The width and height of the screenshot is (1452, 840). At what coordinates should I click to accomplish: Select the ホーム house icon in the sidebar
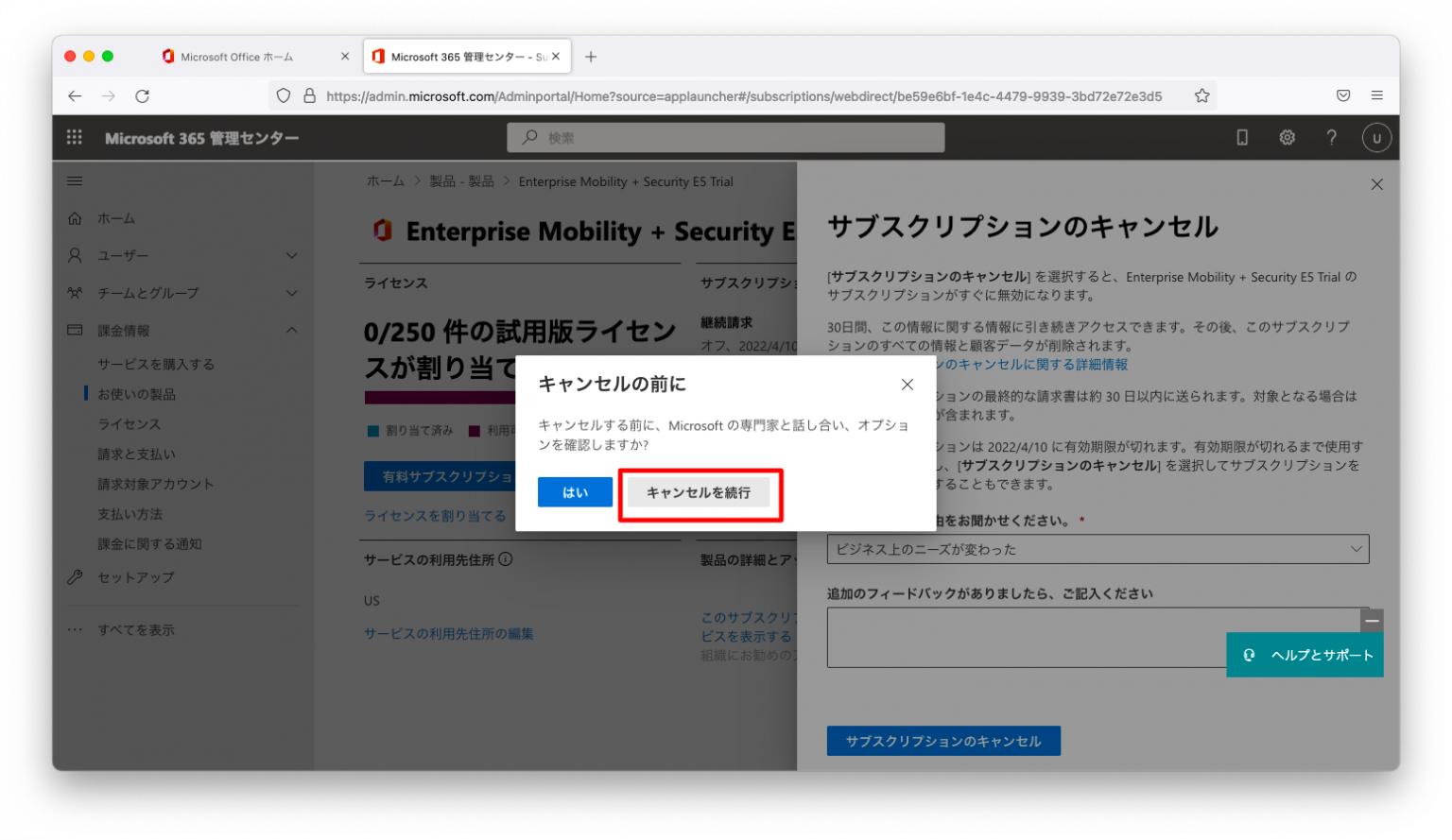click(75, 217)
